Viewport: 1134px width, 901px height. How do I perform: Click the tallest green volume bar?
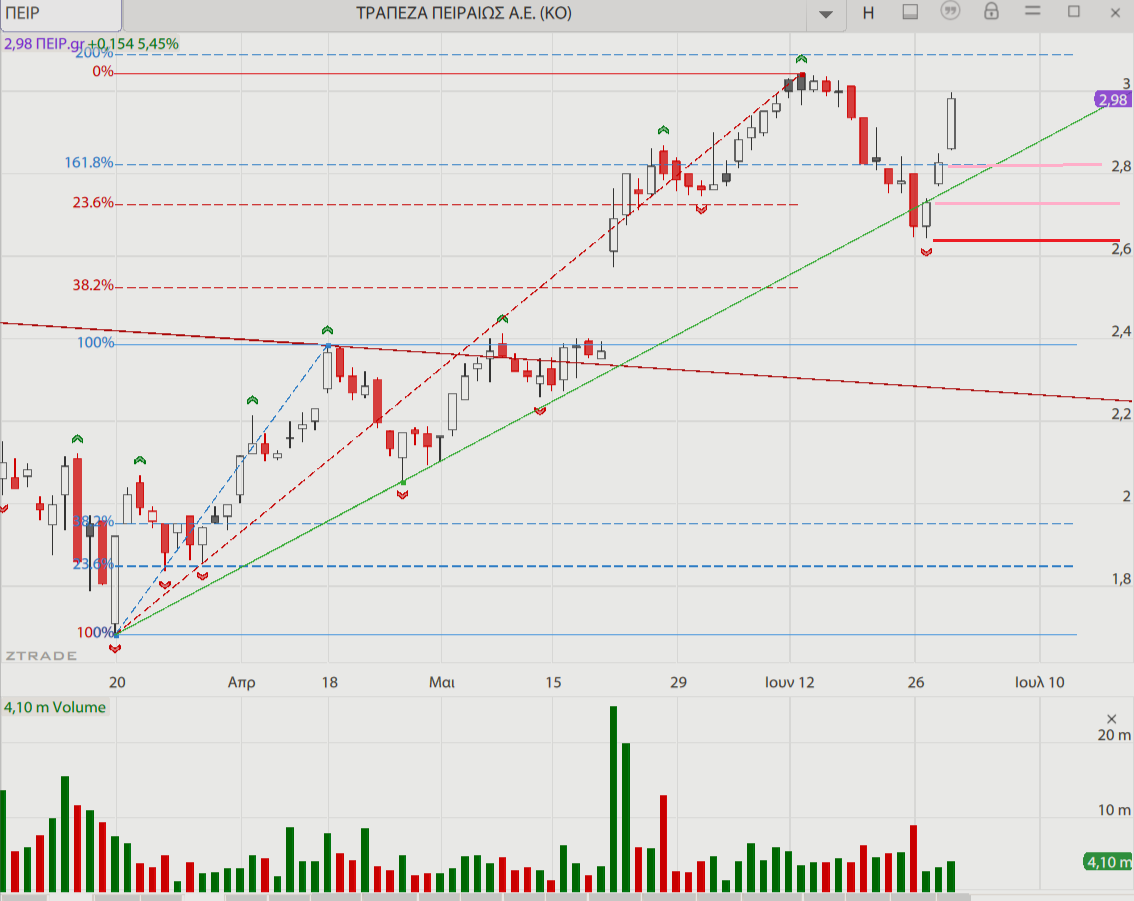coord(614,798)
